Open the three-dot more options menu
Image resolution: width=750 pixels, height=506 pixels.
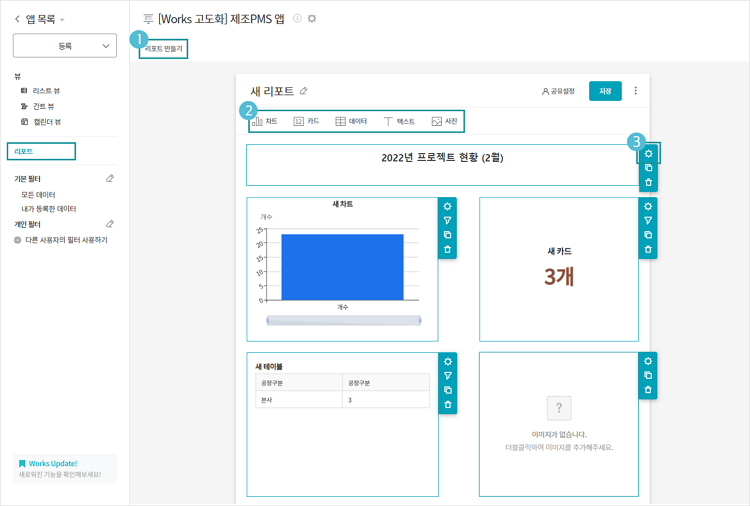[635, 91]
